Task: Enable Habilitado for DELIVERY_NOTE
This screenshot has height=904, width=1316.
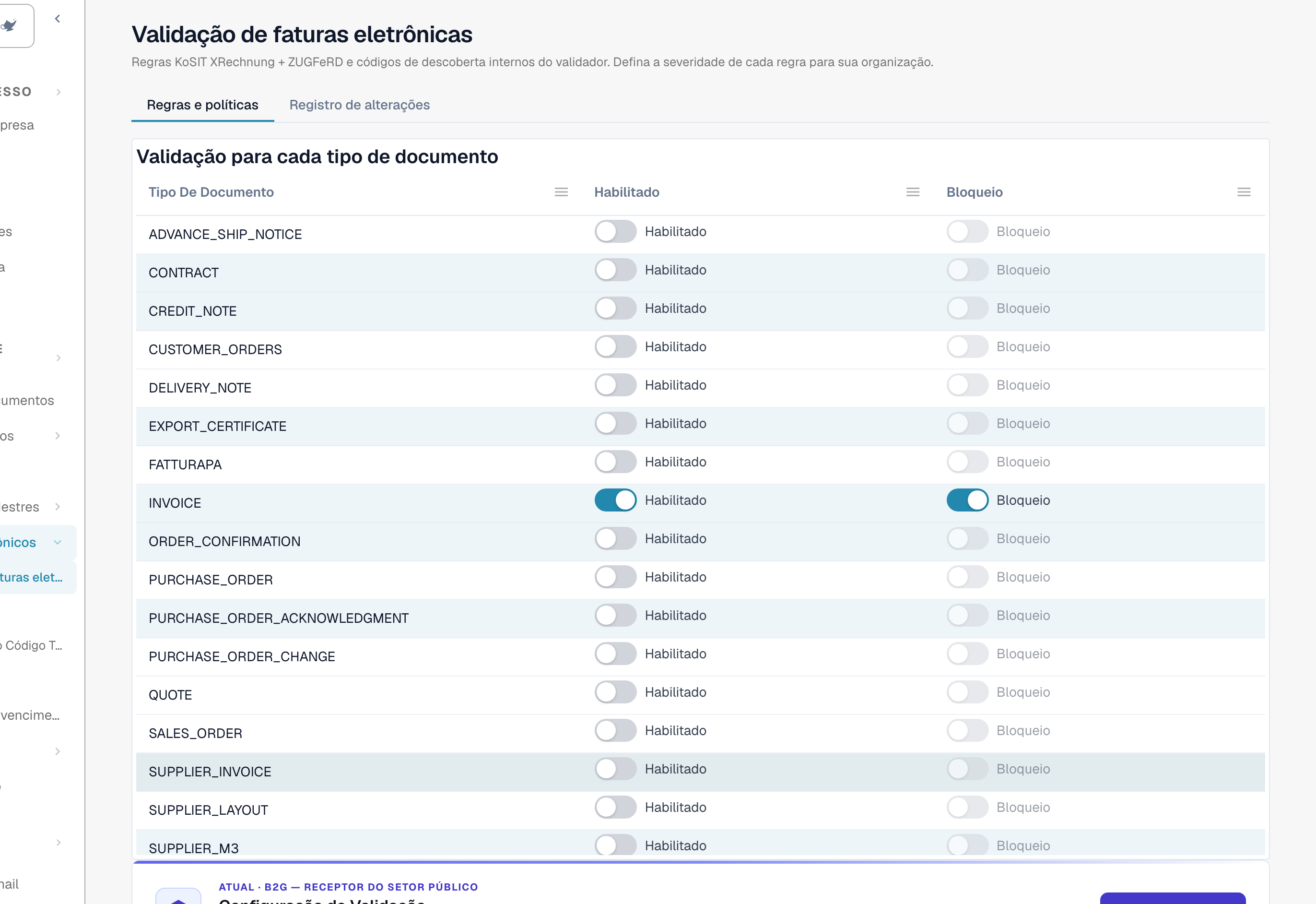Action: click(x=615, y=385)
